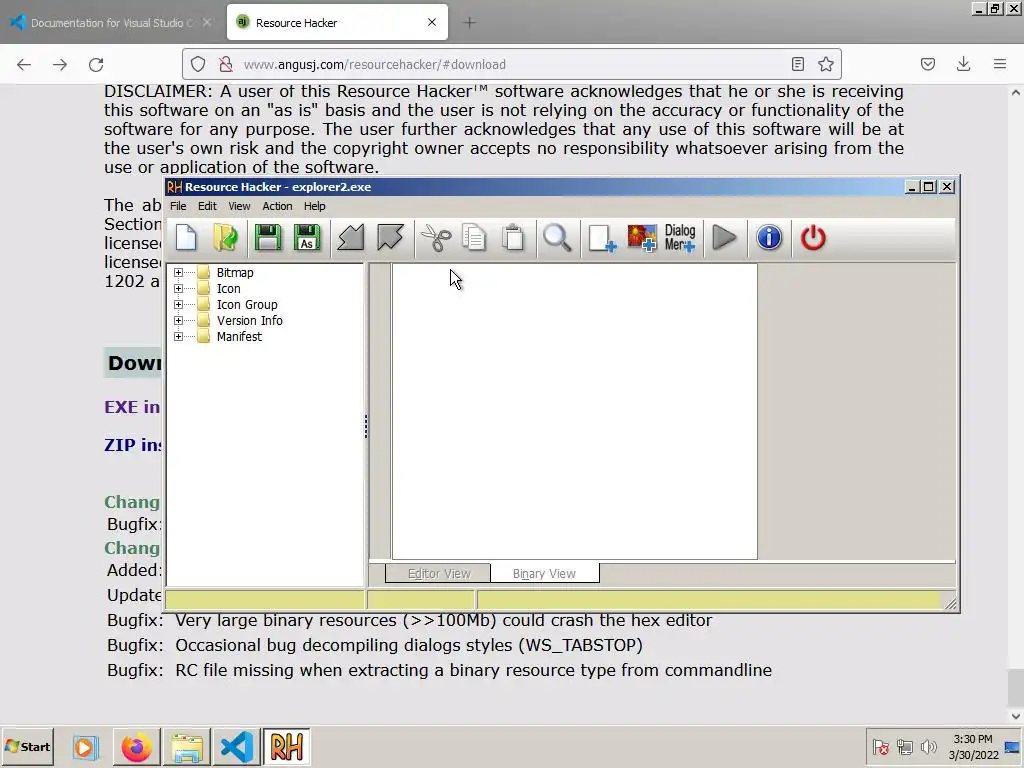1024x768 pixels.
Task: Click the Resource Hacker taskbar button
Action: click(x=286, y=746)
